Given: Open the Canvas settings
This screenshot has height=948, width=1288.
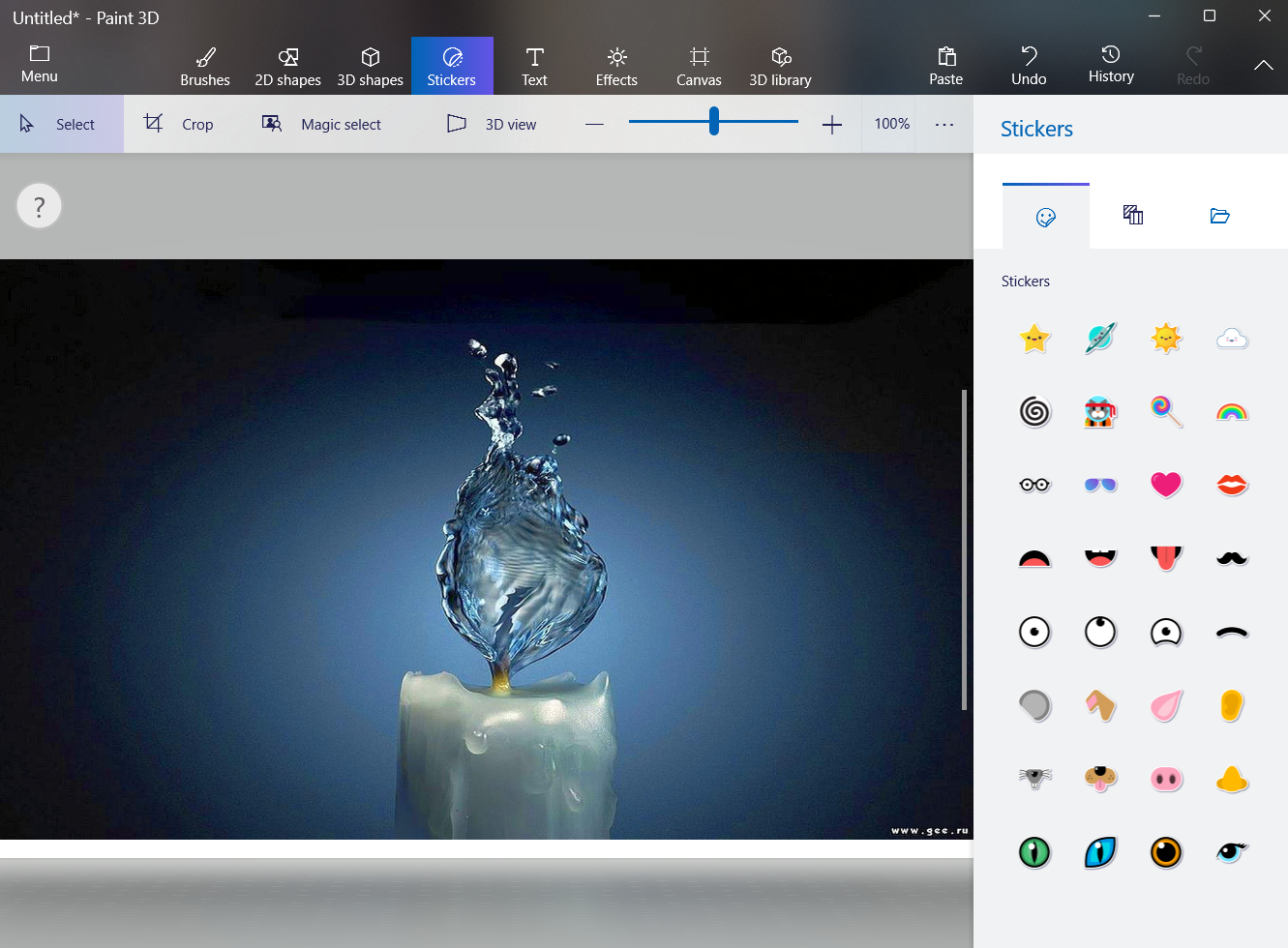Looking at the screenshot, I should 698,65.
